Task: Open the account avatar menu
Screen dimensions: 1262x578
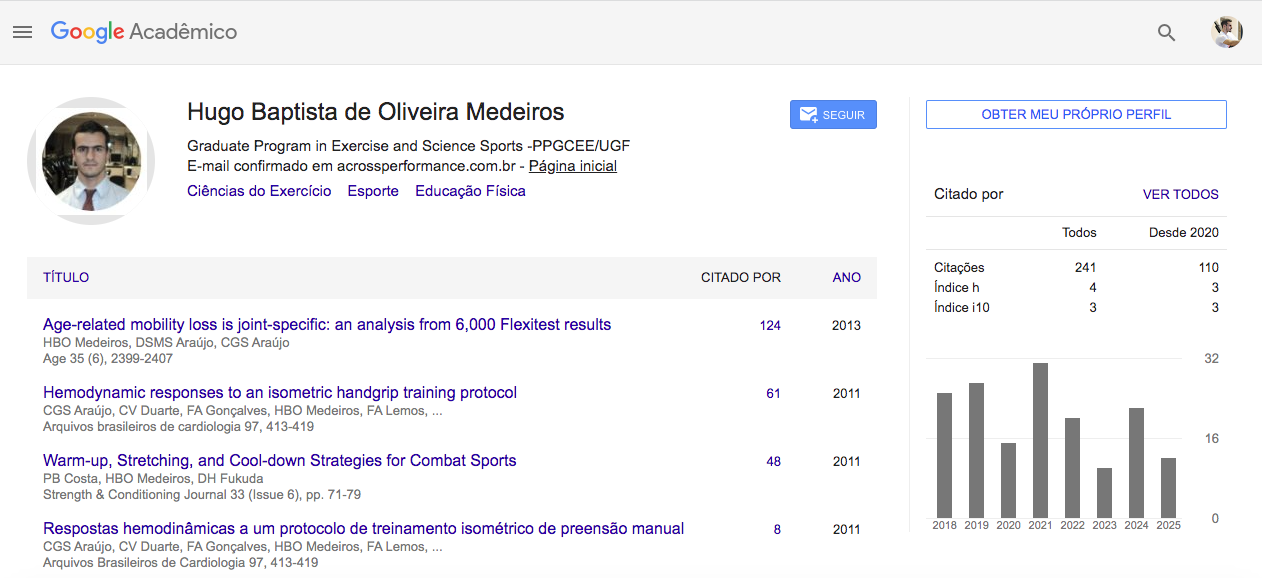Action: [x=1226, y=32]
